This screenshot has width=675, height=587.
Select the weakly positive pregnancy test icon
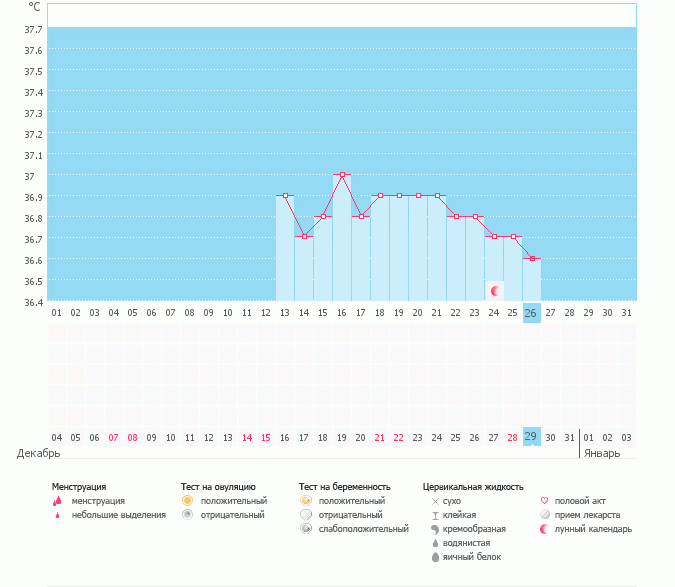coord(306,529)
